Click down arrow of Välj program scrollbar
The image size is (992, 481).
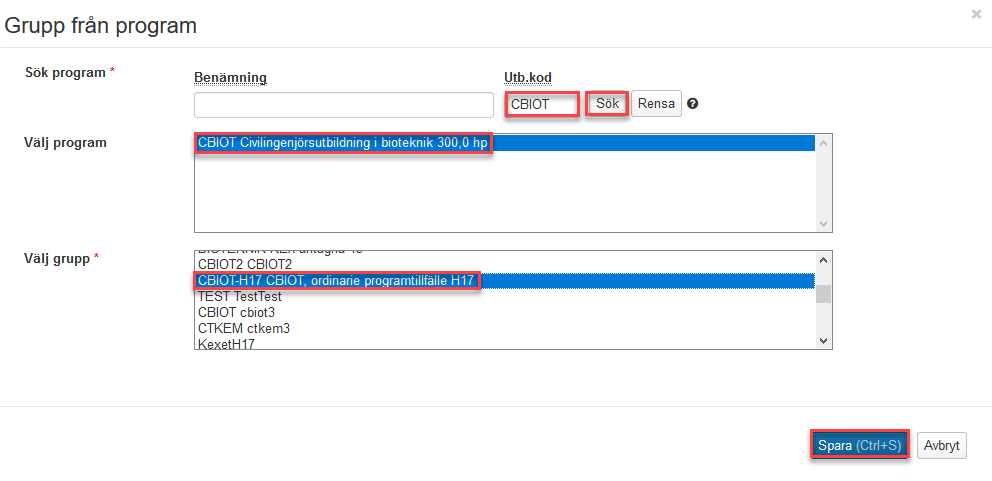(824, 224)
